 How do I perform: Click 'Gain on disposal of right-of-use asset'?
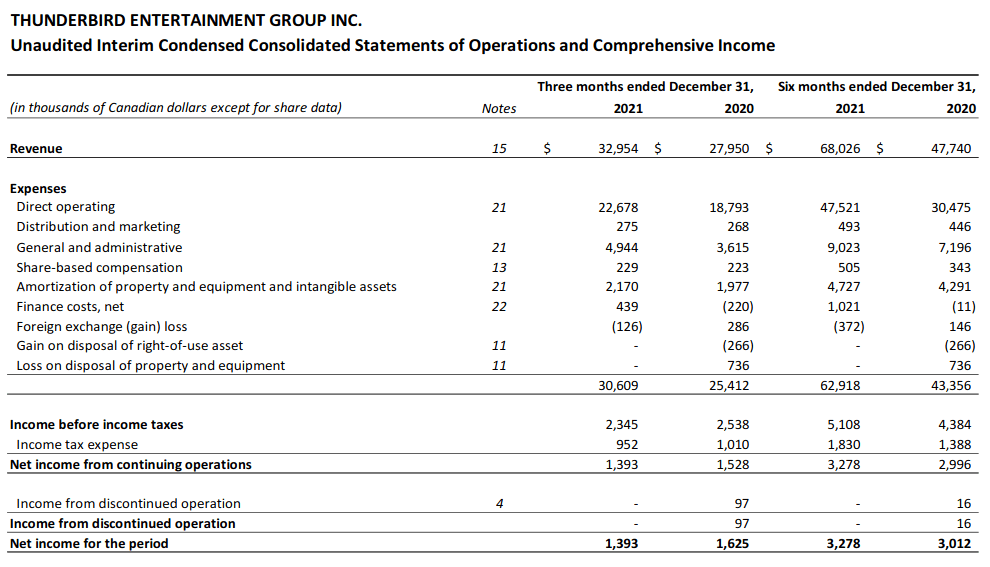coord(129,346)
